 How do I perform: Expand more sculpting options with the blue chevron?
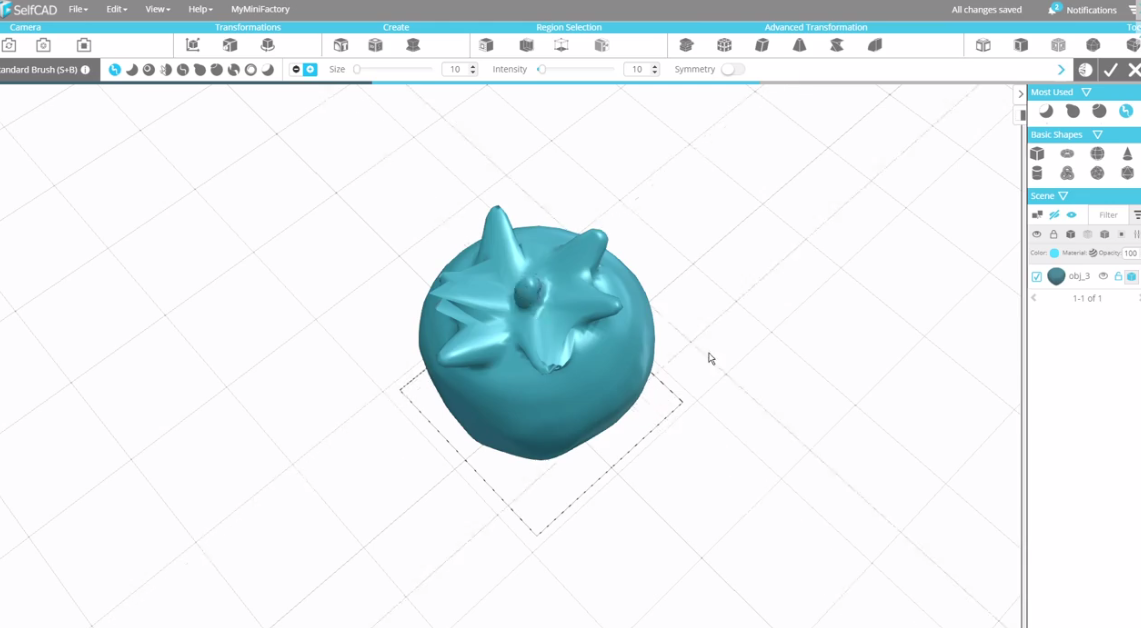[x=1061, y=70]
